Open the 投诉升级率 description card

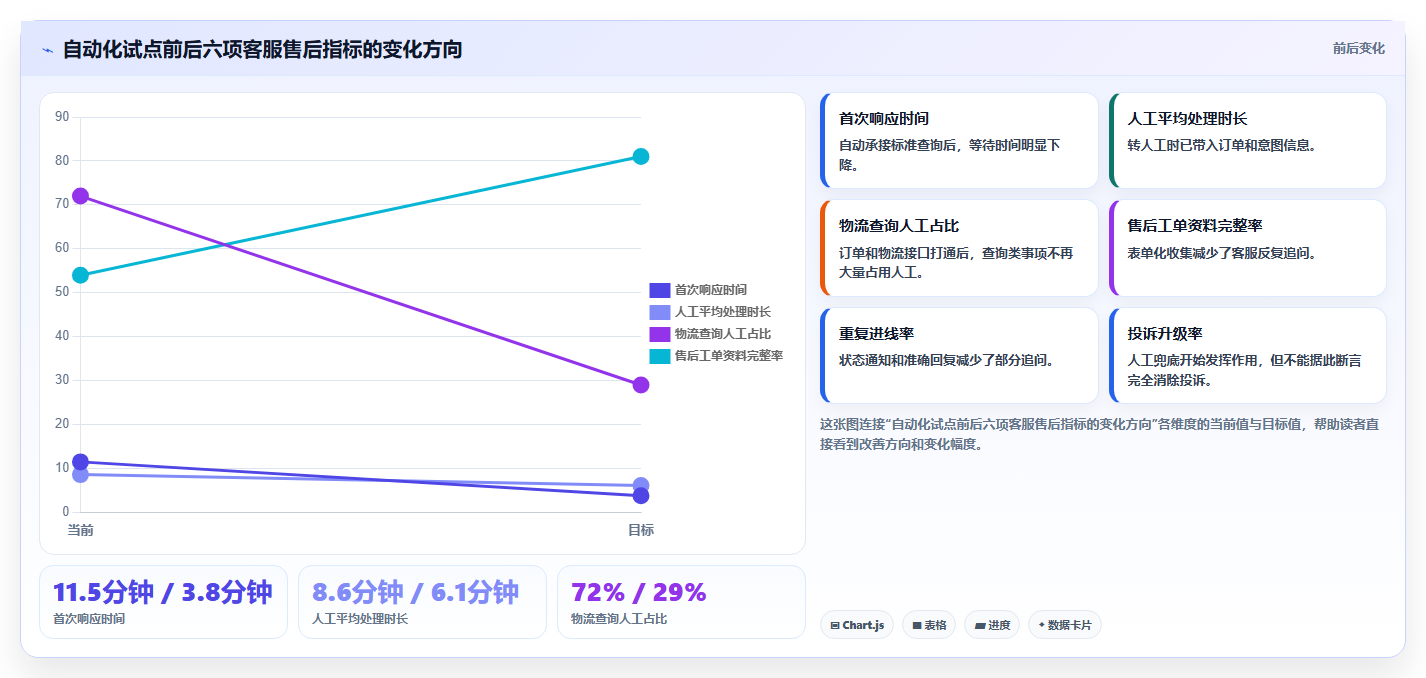[1248, 355]
